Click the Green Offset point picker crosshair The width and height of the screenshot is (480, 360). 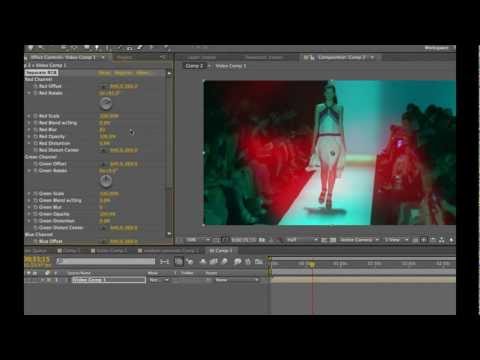coord(104,164)
